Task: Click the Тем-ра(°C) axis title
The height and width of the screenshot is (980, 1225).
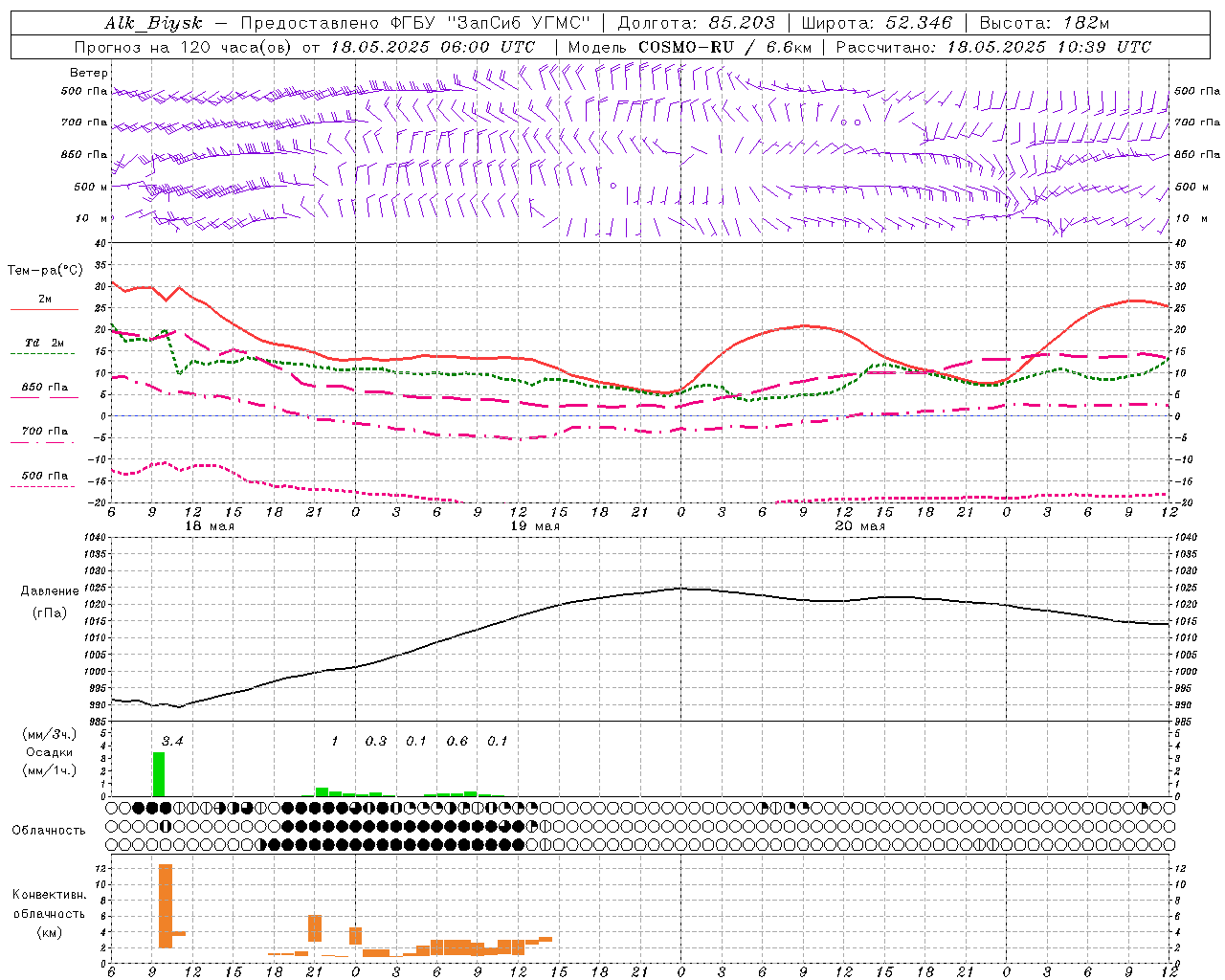Action: point(45,271)
